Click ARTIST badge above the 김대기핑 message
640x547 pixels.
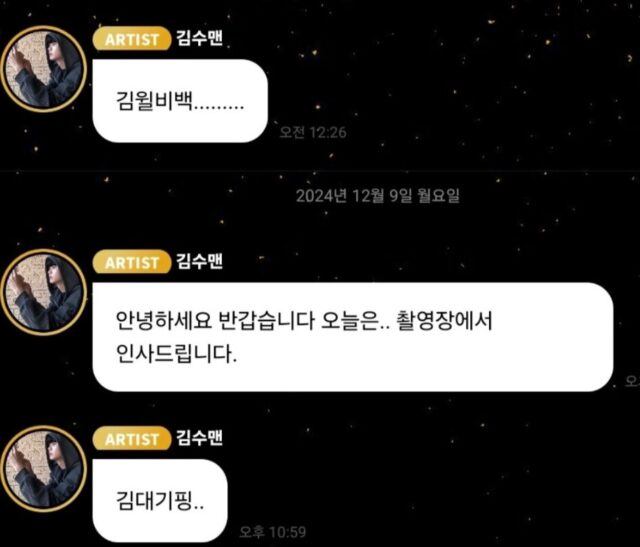[132, 438]
